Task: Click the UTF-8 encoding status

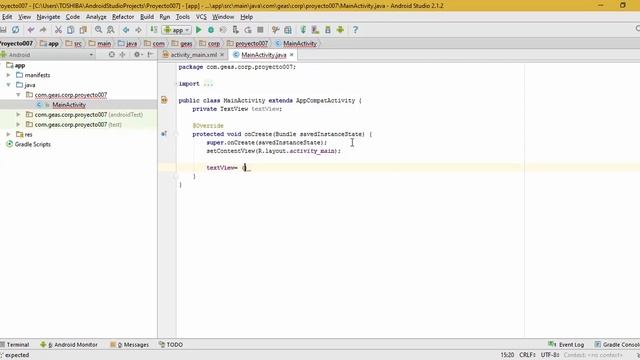Action: point(549,355)
